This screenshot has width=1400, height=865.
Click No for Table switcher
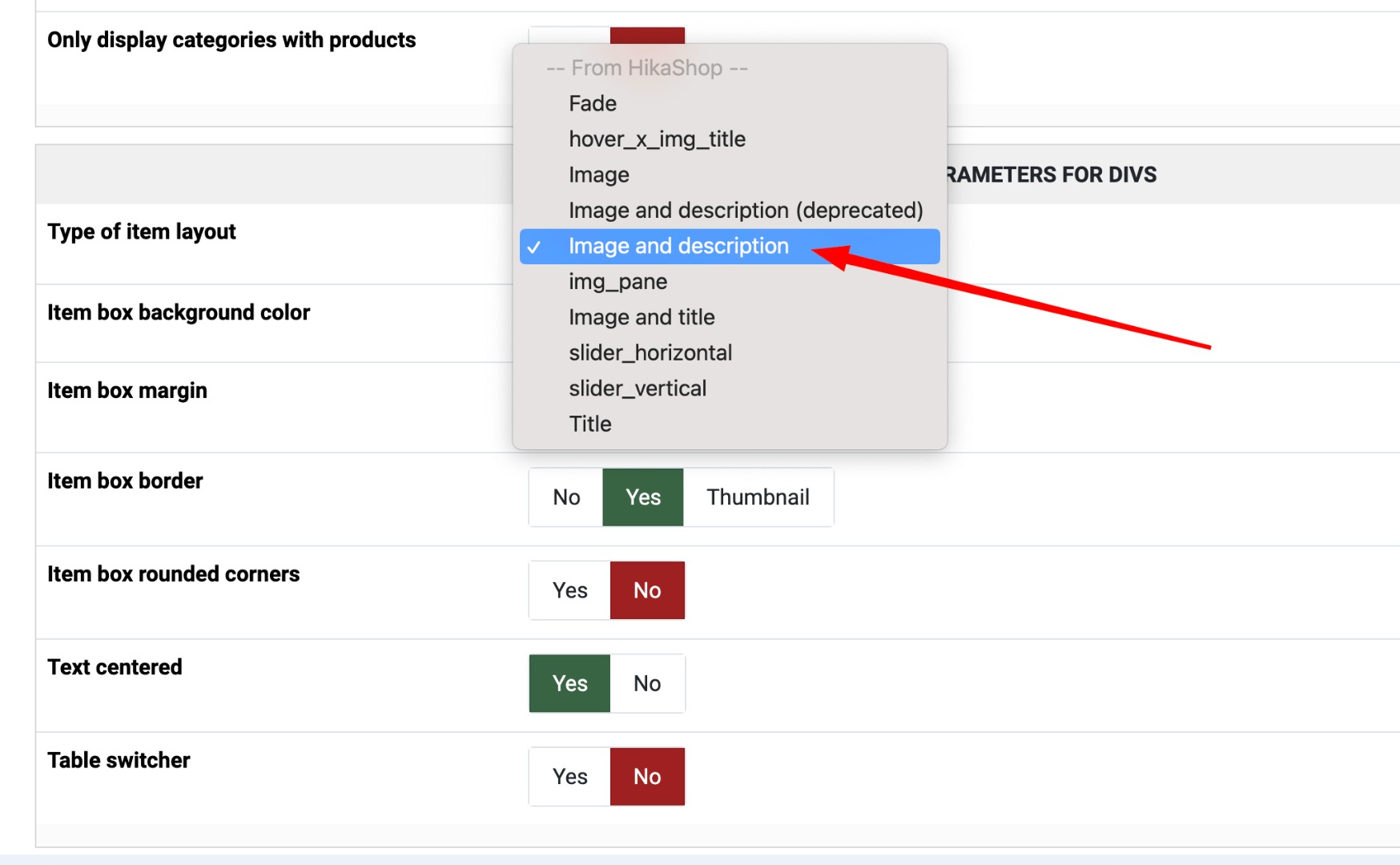pos(647,776)
